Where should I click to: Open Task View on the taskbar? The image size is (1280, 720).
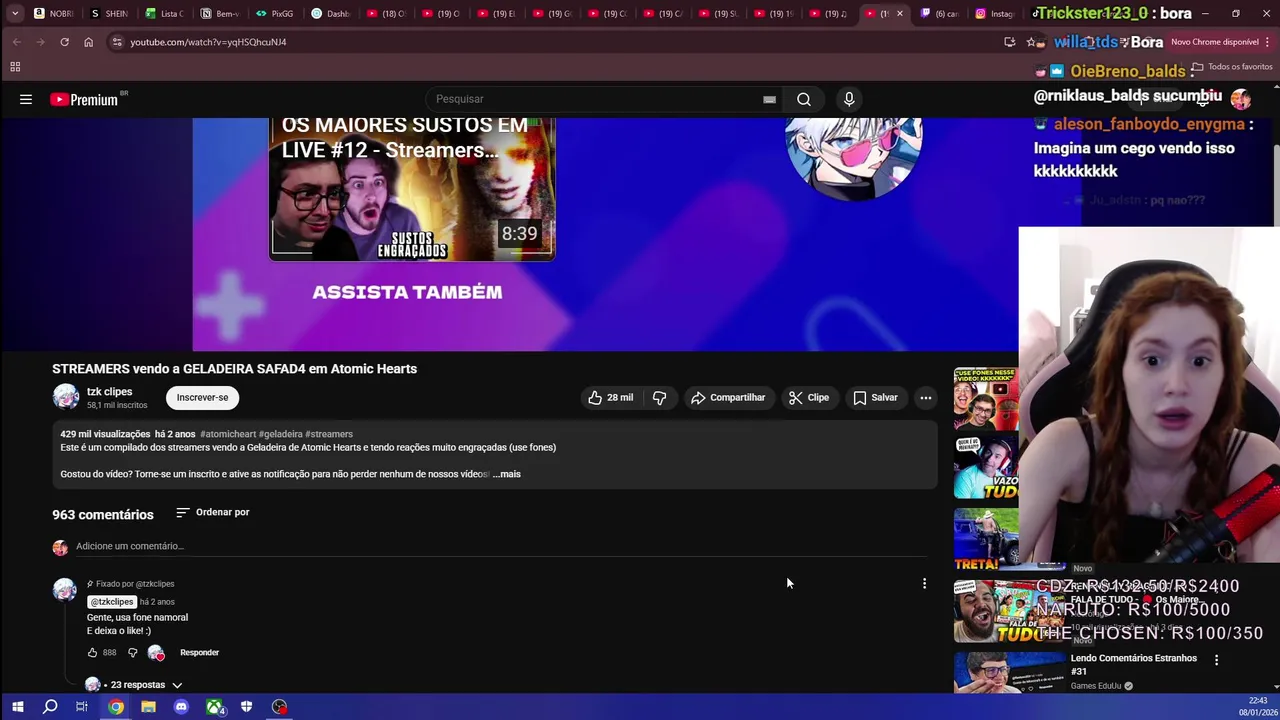[82, 707]
